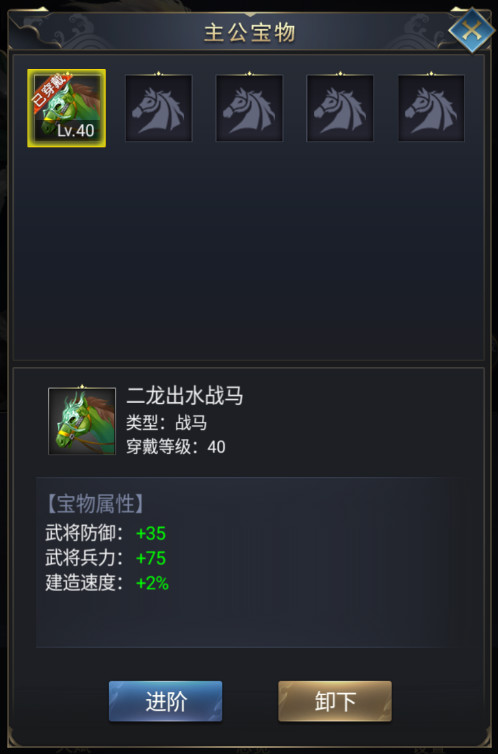498x754 pixels.
Task: Select the third empty horse slot
Action: point(249,108)
